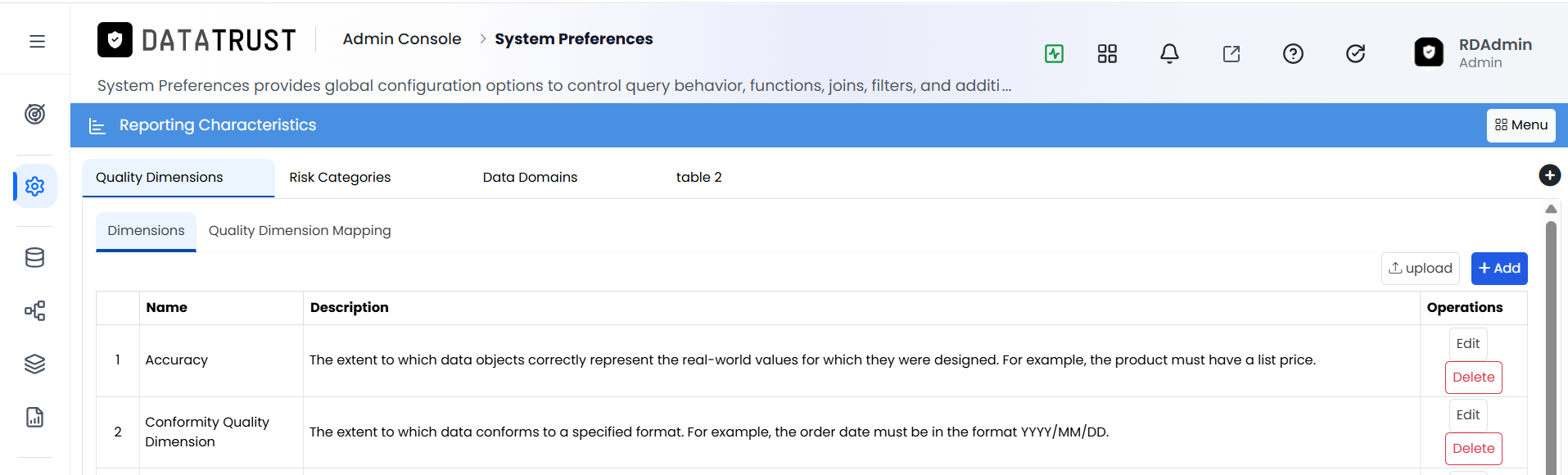Open the hamburger navigation menu
The width and height of the screenshot is (1568, 475).
click(x=37, y=41)
